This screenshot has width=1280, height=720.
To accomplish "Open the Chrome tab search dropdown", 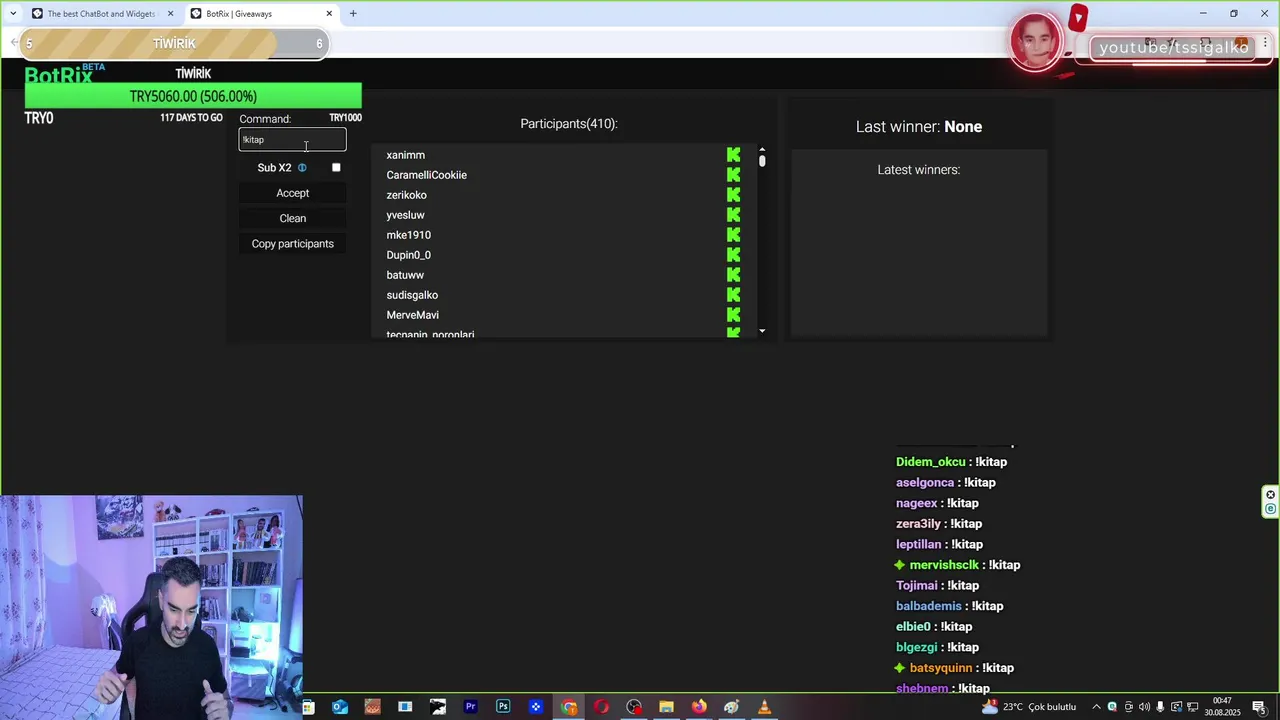I will click(13, 13).
